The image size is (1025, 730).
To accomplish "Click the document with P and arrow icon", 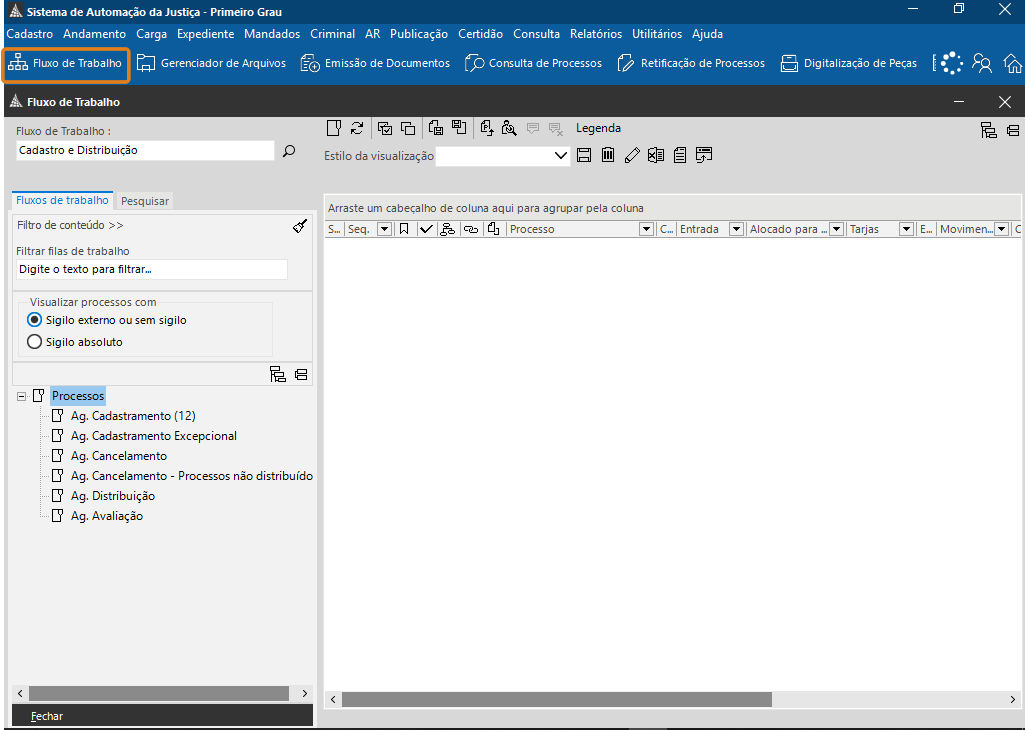I will (486, 128).
